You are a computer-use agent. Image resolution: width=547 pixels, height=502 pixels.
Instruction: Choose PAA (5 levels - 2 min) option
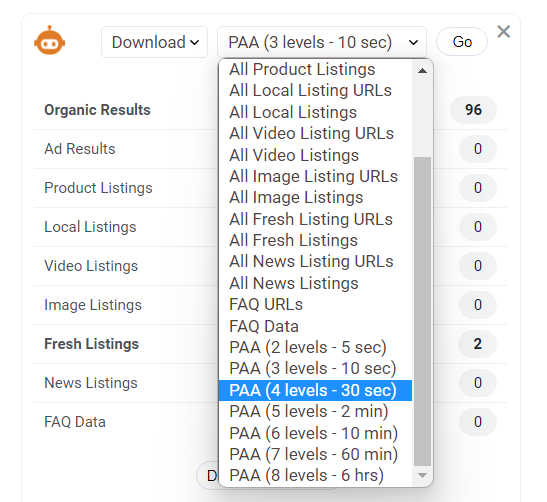pyautogui.click(x=315, y=411)
